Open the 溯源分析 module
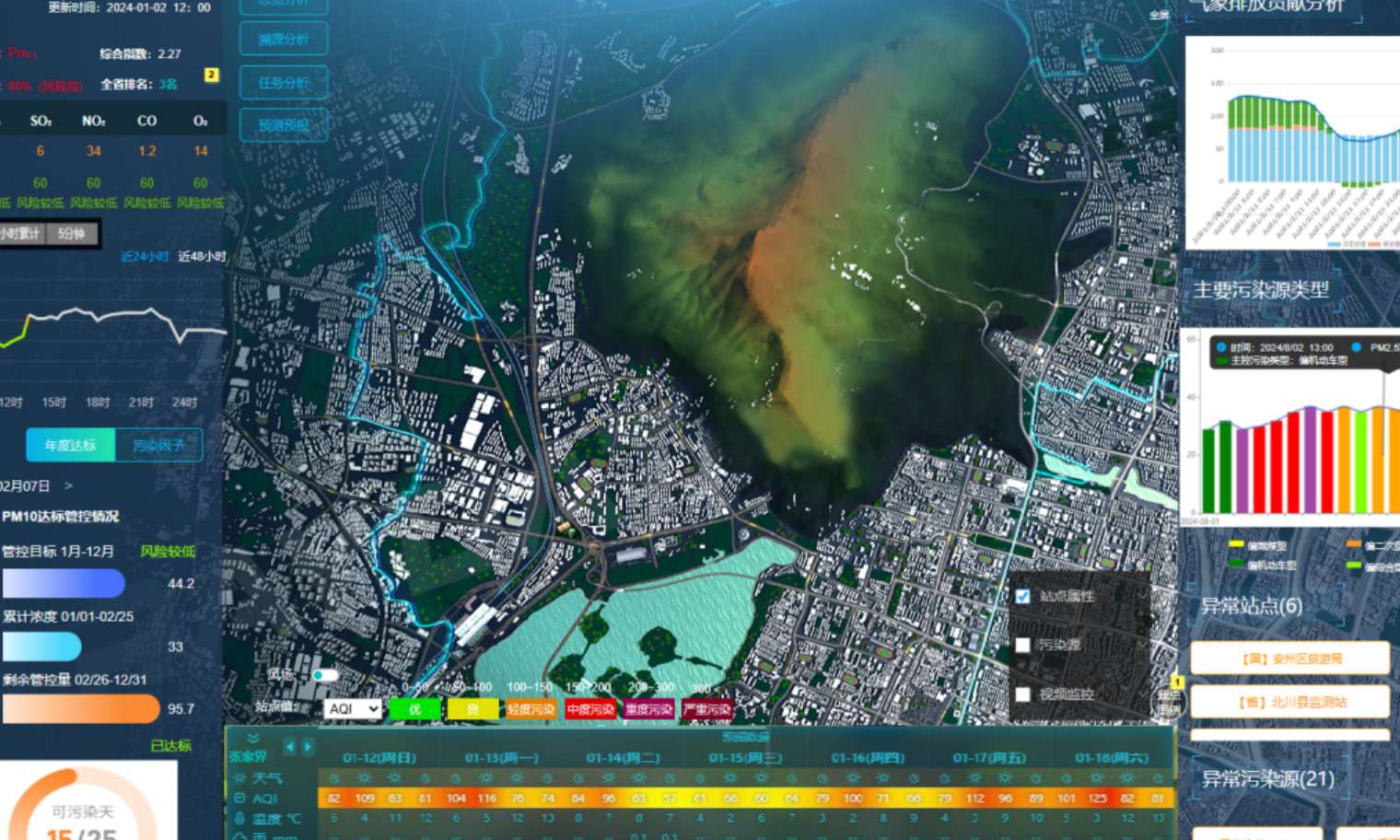The image size is (1400, 840). point(284,39)
